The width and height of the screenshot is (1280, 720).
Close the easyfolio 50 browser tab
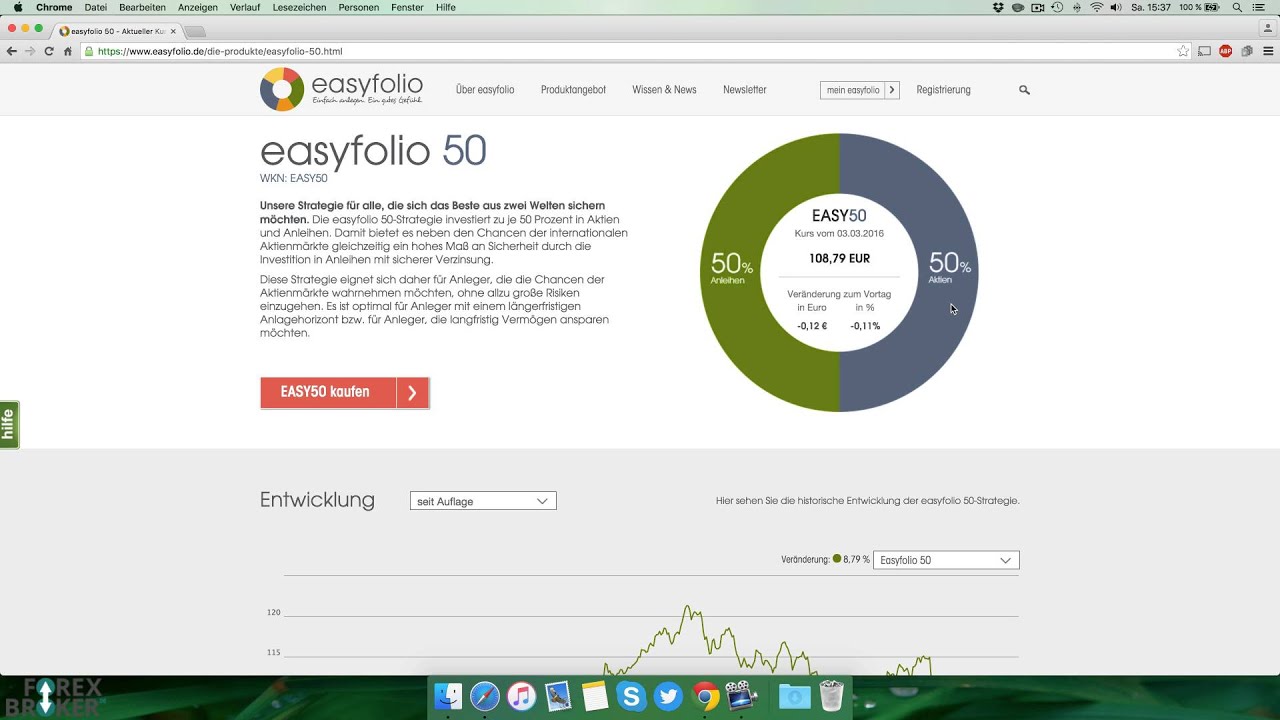[x=173, y=31]
